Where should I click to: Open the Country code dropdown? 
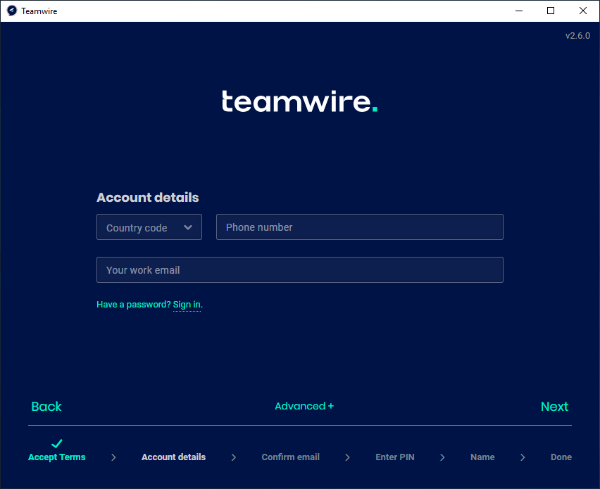(149, 228)
